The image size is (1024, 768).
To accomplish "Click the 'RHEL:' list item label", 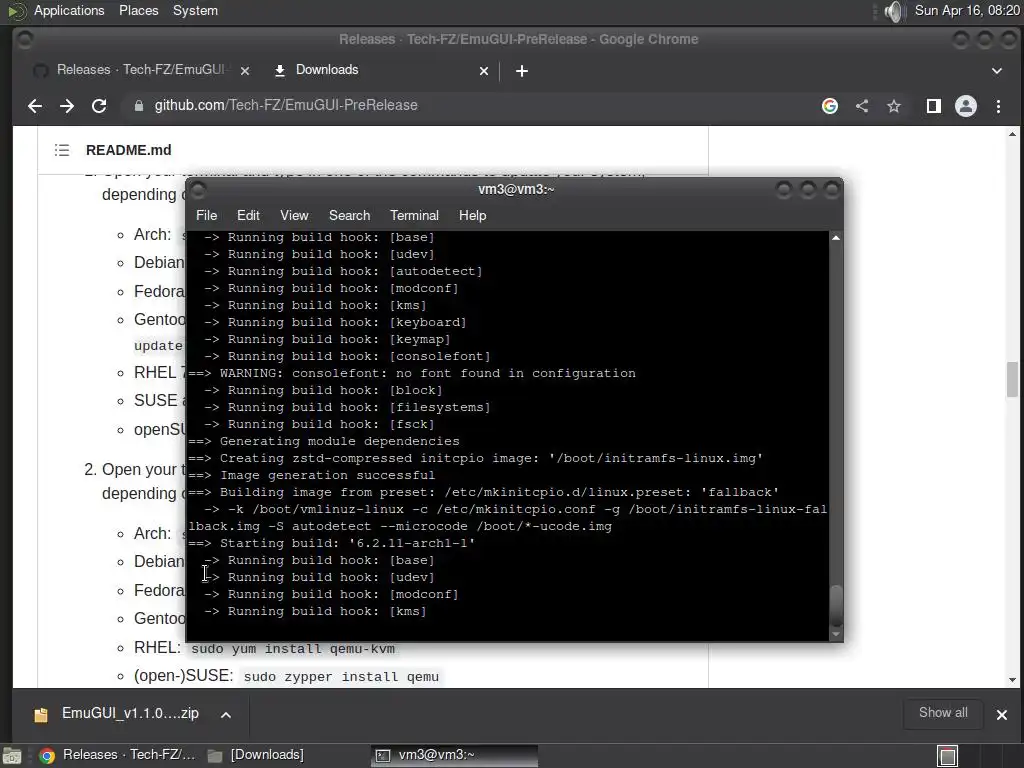I will pos(157,648).
